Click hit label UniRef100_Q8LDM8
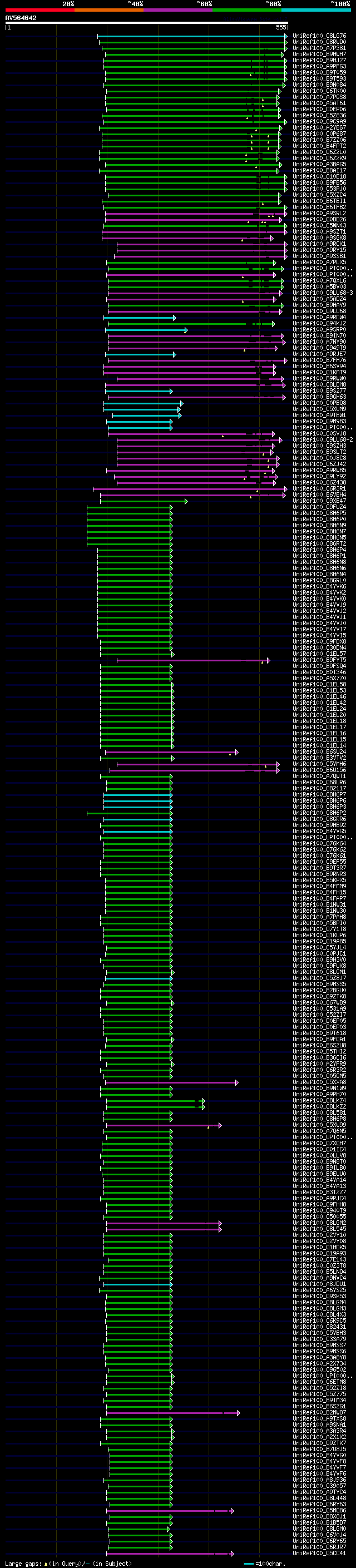Image resolution: width=356 pixels, height=1568 pixels. point(319,385)
